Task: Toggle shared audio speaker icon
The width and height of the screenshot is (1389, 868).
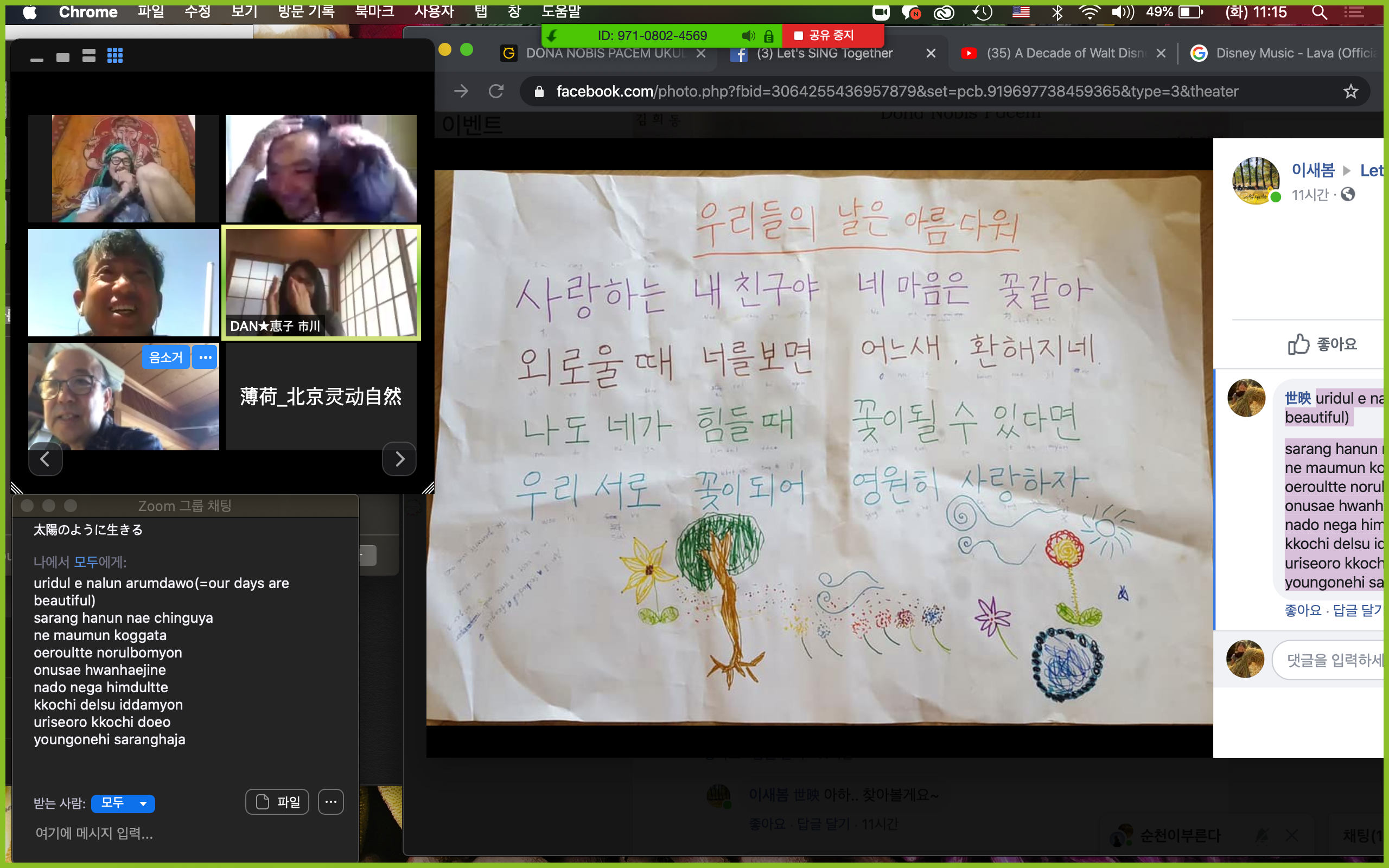Action: coord(748,36)
